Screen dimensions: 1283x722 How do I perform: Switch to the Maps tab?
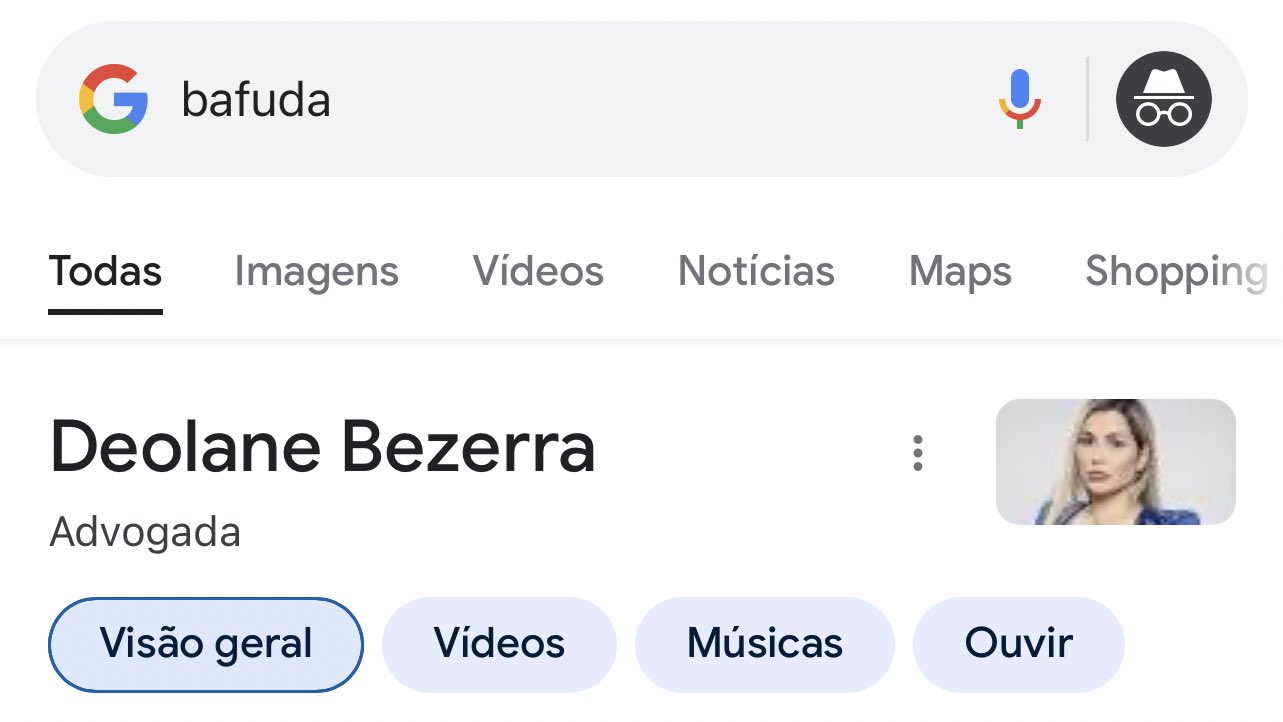960,272
